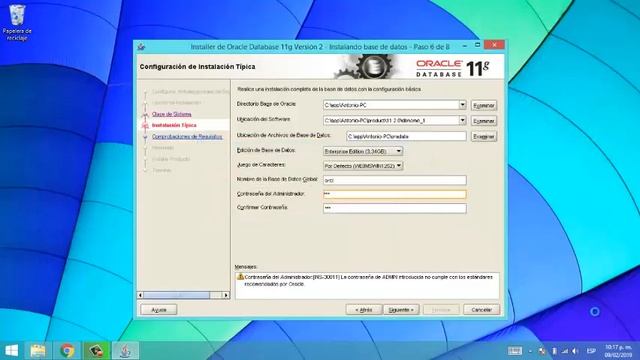Expand the Oracle Base directory dropdown

(x=462, y=105)
